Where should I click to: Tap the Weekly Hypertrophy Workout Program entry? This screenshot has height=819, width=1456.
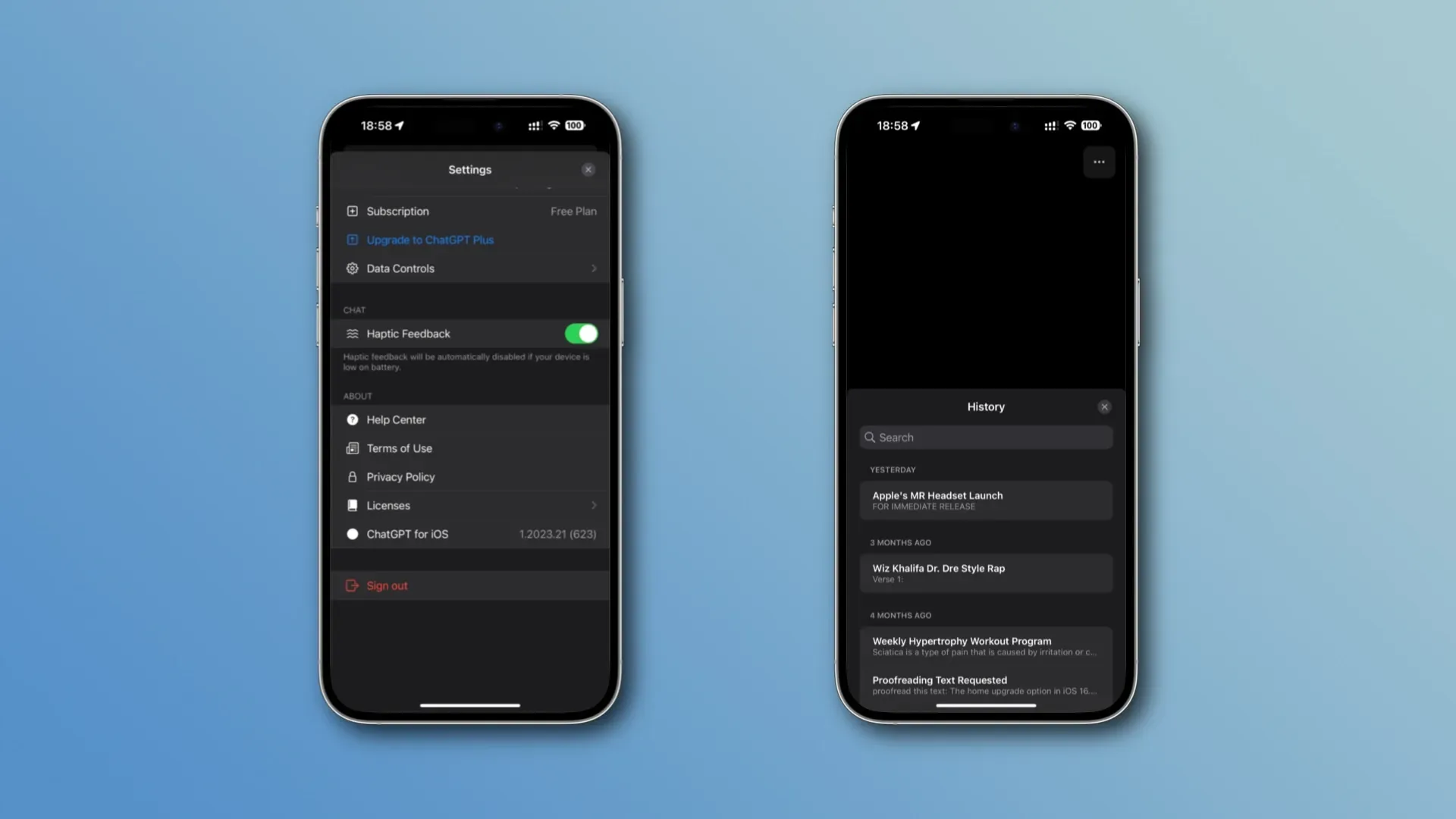tap(986, 645)
